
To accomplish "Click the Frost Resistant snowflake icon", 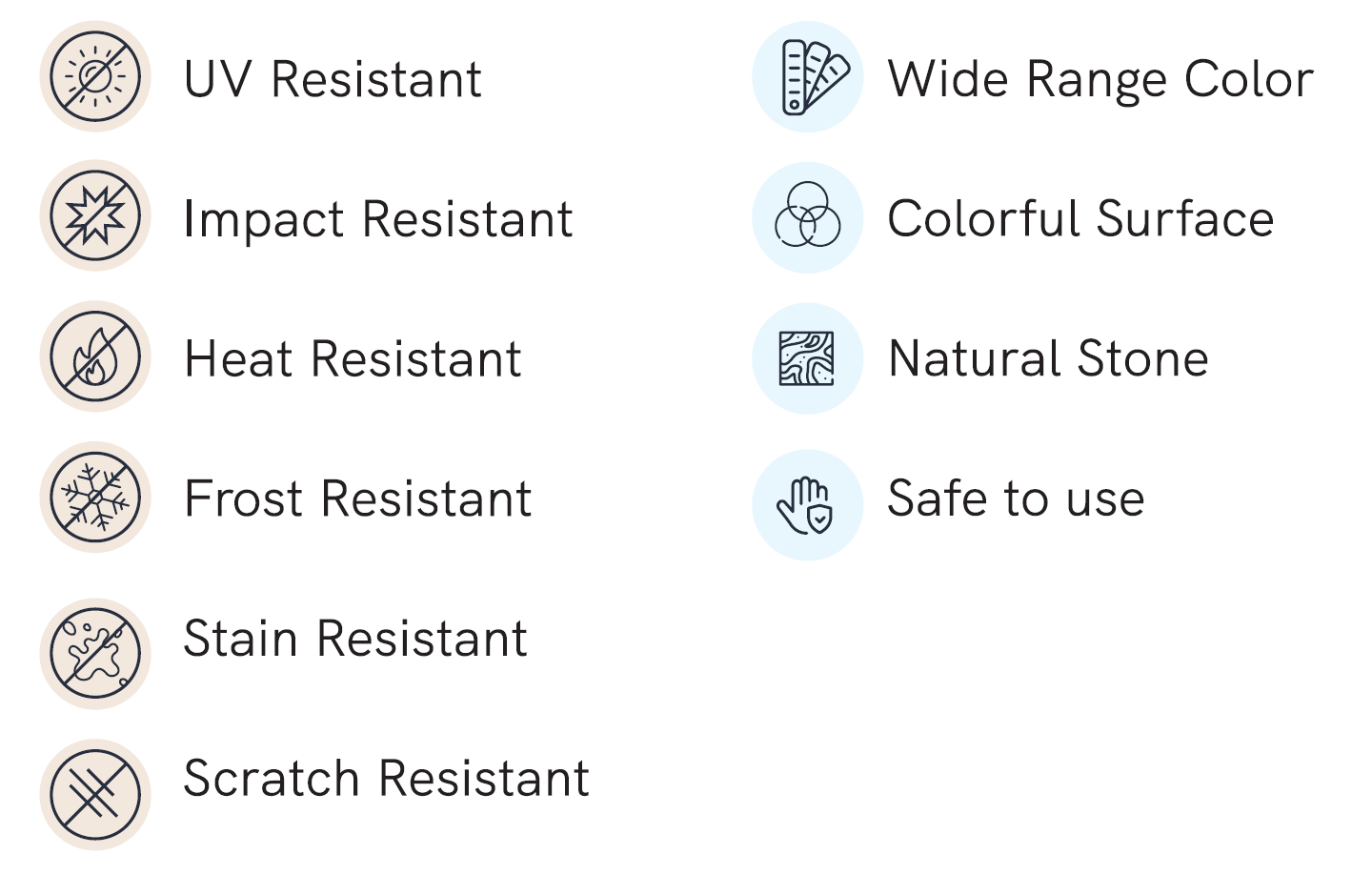I will [95, 497].
